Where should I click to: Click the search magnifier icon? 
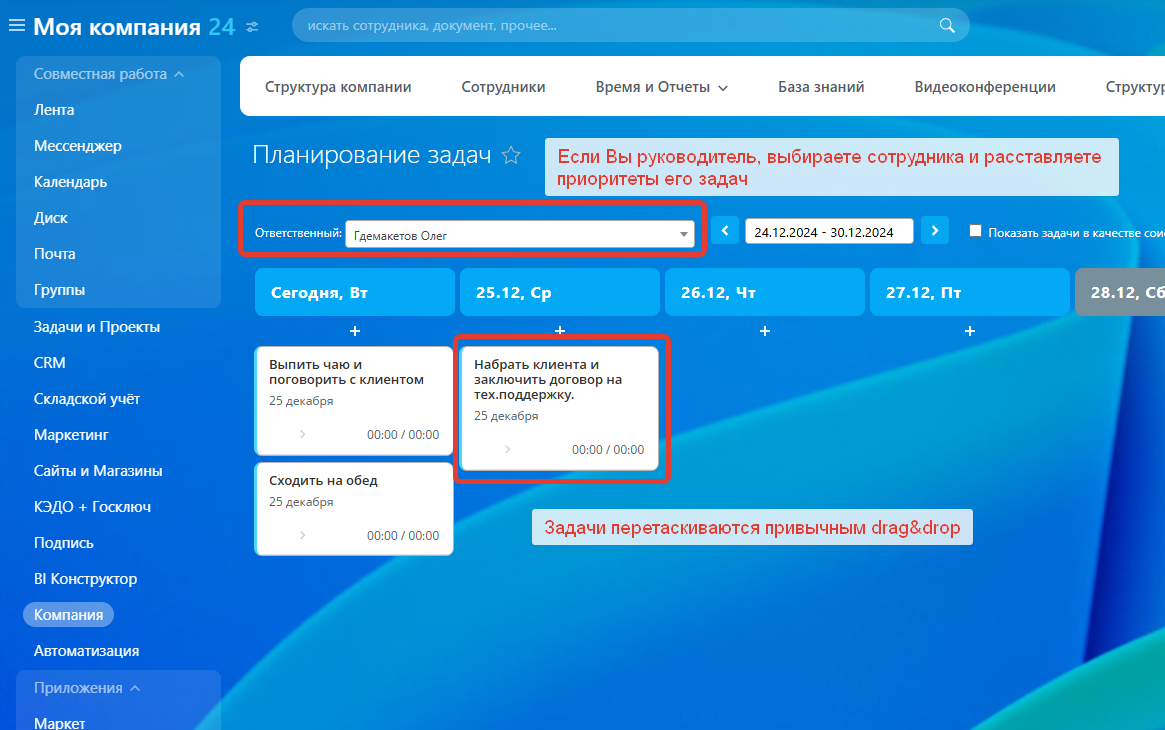(x=947, y=26)
